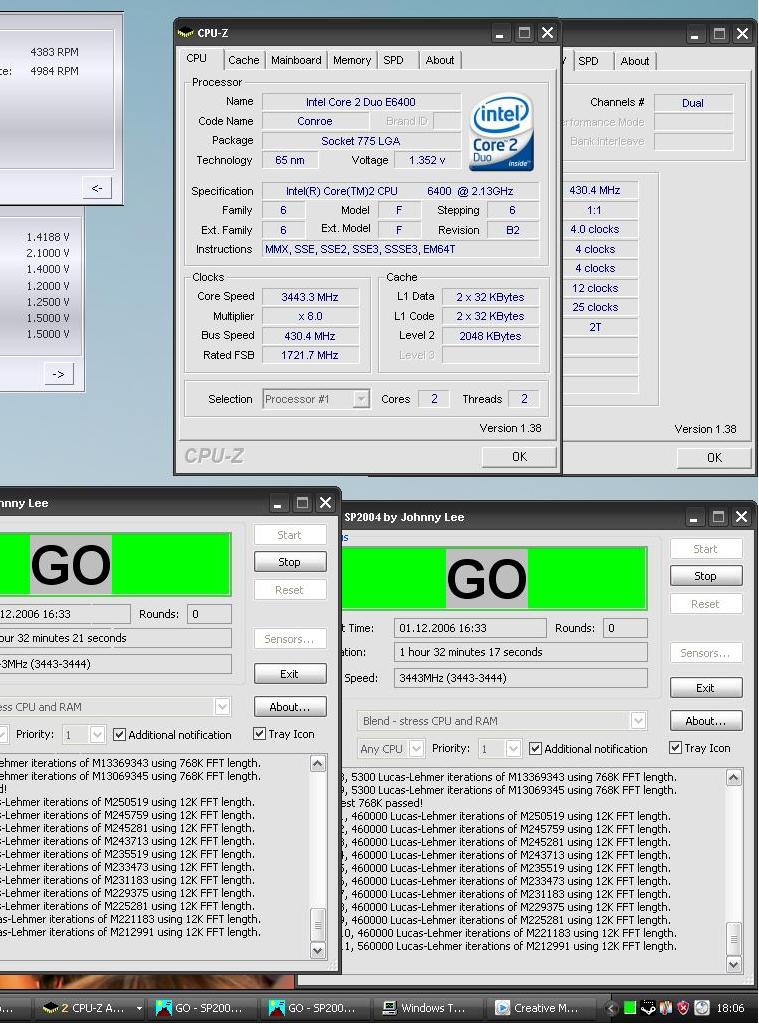Switch to the Mainboard tab in CPU-Z
The width and height of the screenshot is (759, 1027).
pos(296,60)
